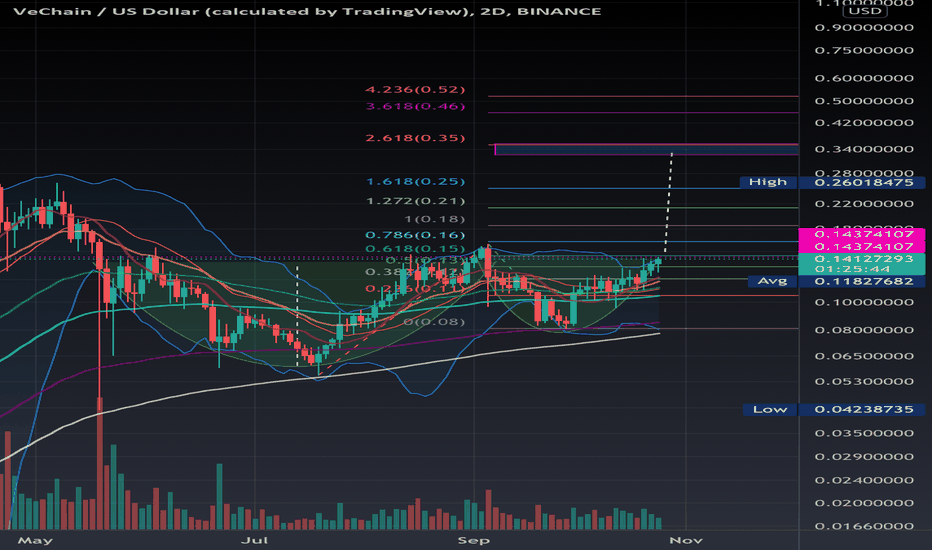Click the 0.02900000 price axis label

(864, 457)
